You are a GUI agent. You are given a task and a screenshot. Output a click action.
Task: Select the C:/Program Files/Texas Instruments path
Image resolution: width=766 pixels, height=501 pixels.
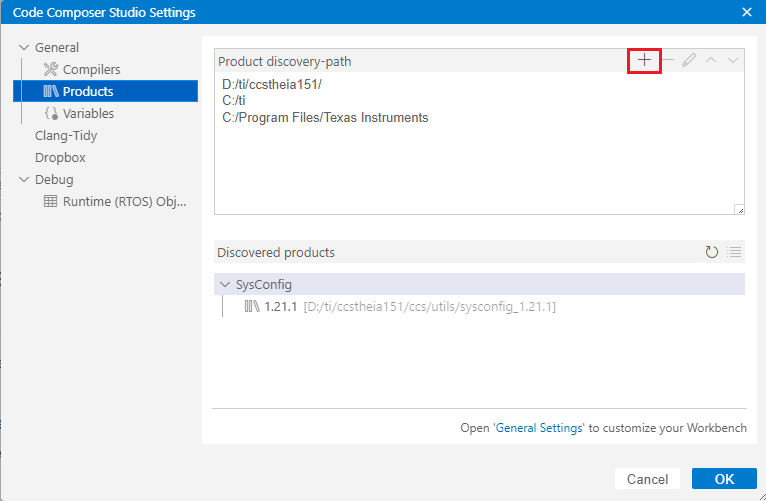coord(325,118)
